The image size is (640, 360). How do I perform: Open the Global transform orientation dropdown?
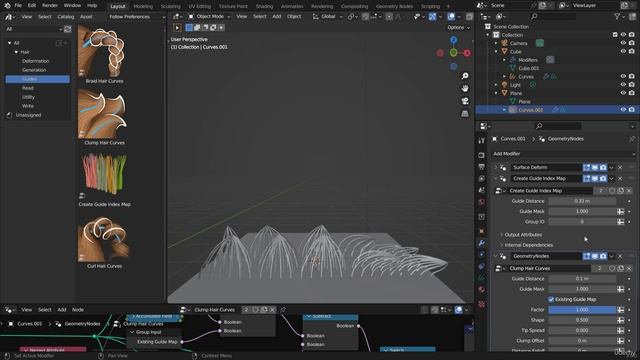[x=327, y=17]
